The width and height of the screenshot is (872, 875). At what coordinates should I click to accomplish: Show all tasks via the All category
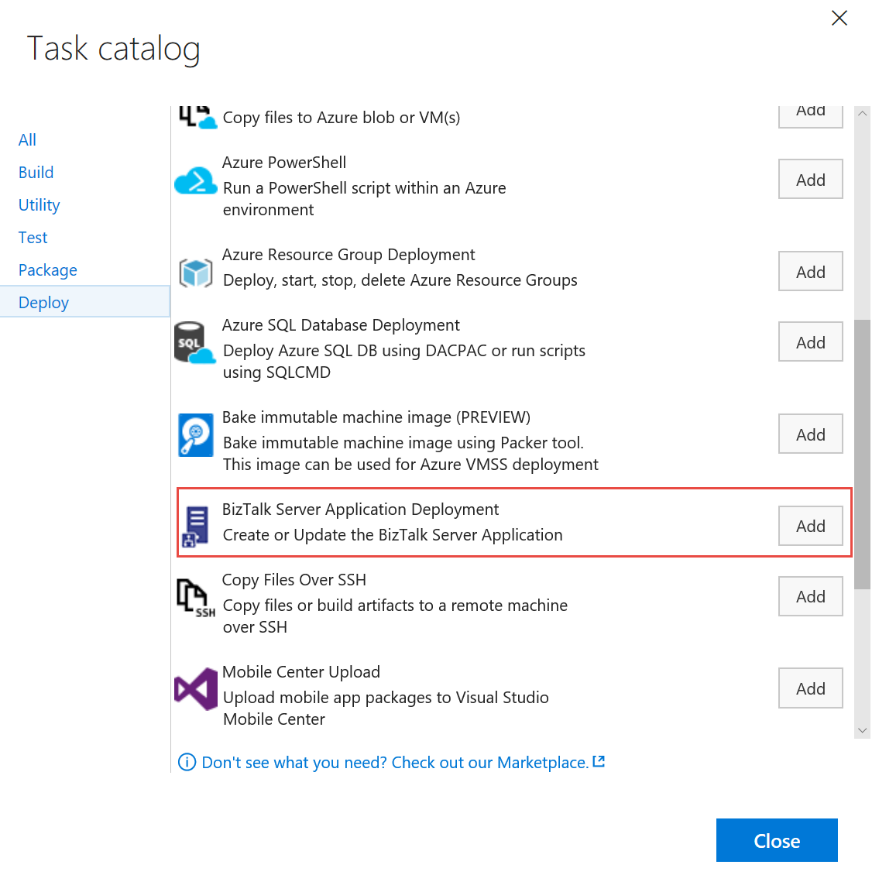(27, 139)
